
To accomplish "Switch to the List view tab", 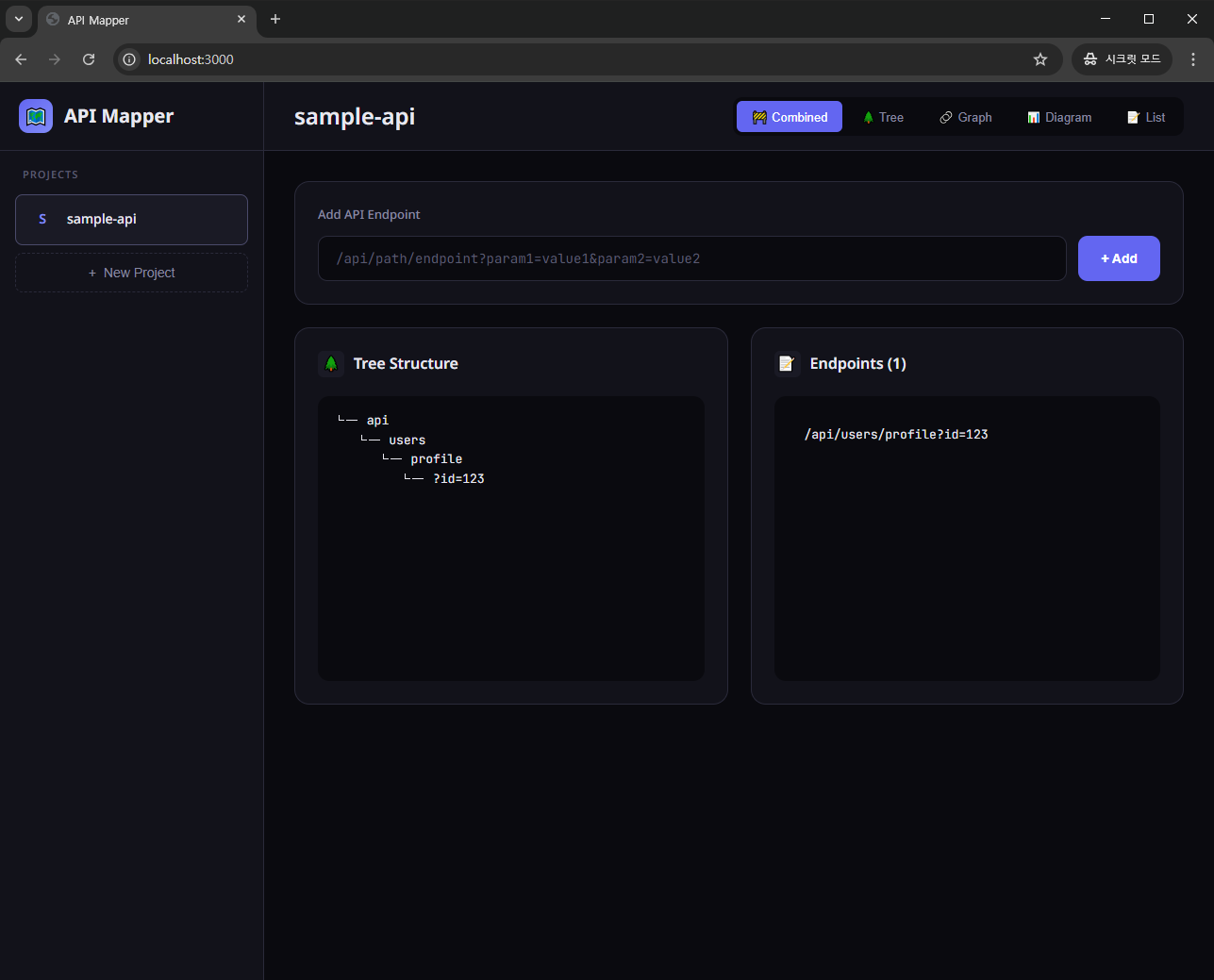I will pos(1146,117).
